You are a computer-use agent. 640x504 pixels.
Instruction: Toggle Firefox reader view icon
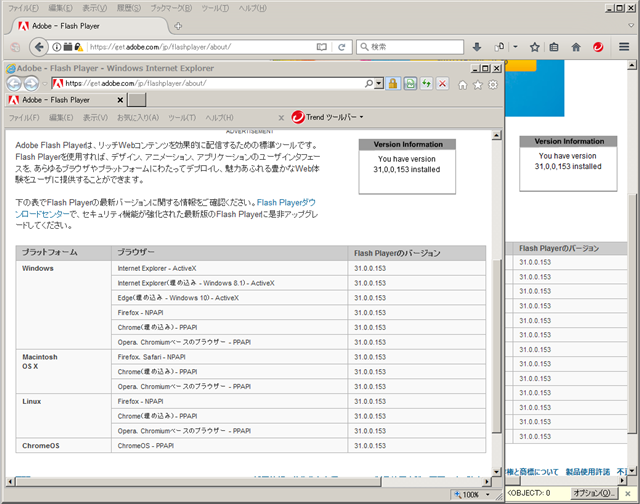(x=322, y=47)
